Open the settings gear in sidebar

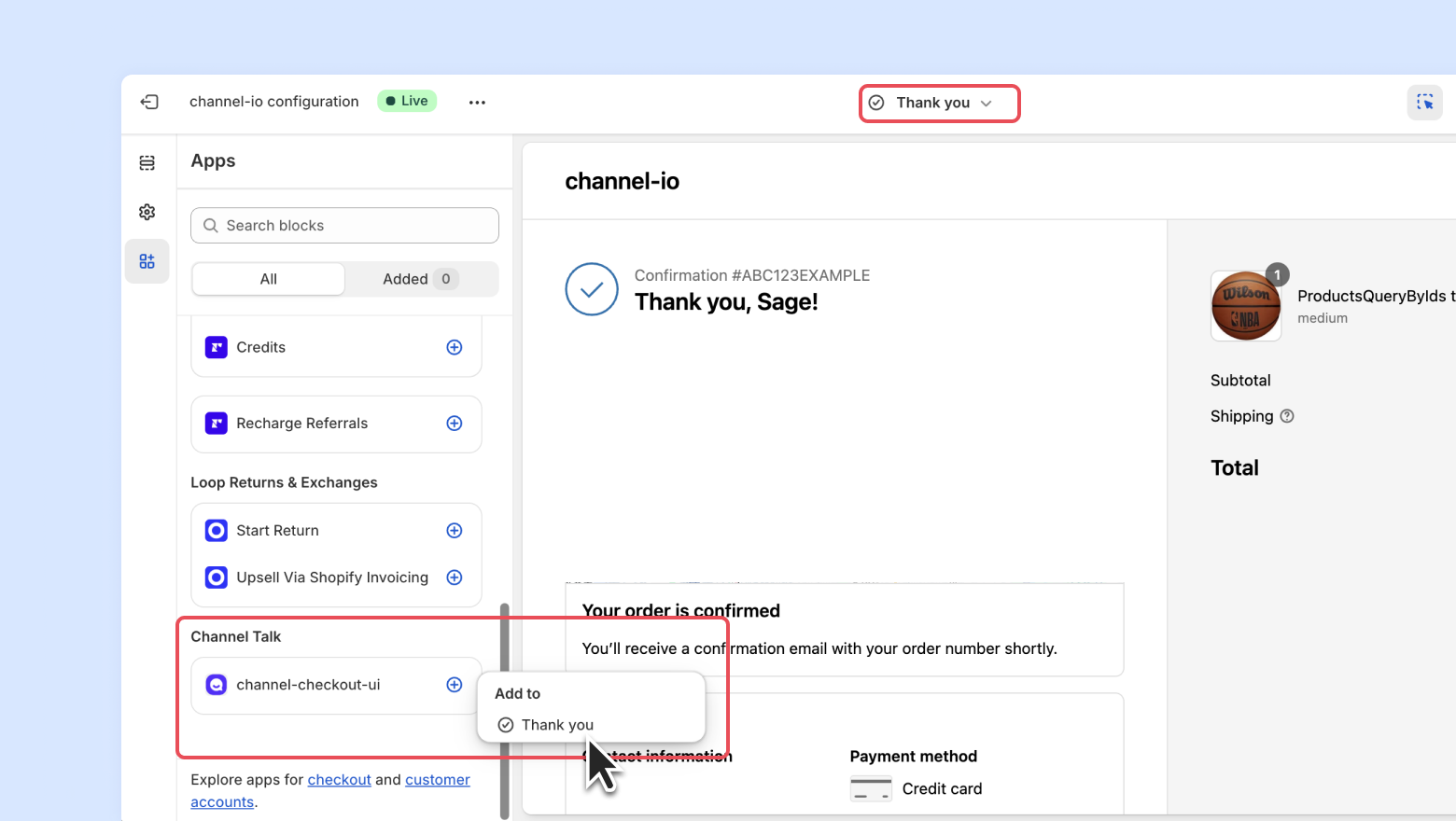(147, 213)
